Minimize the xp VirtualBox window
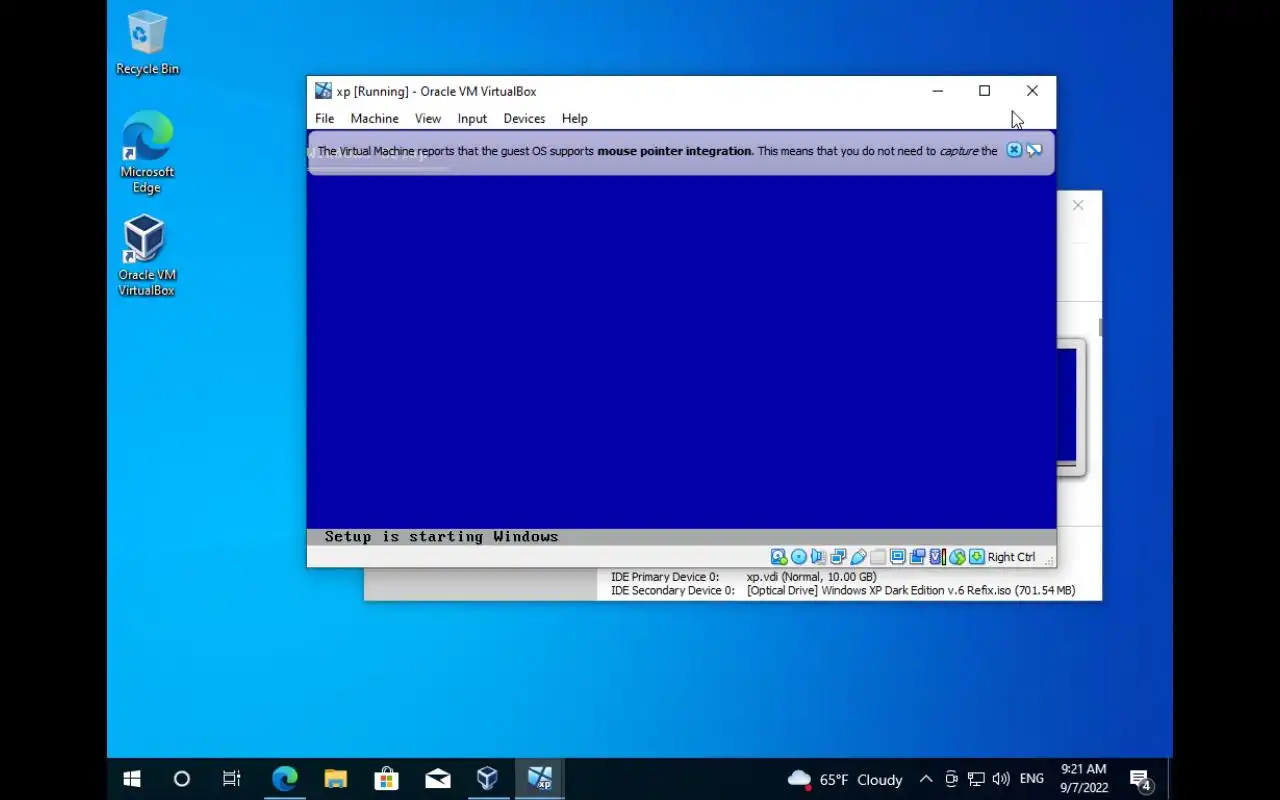 [937, 91]
